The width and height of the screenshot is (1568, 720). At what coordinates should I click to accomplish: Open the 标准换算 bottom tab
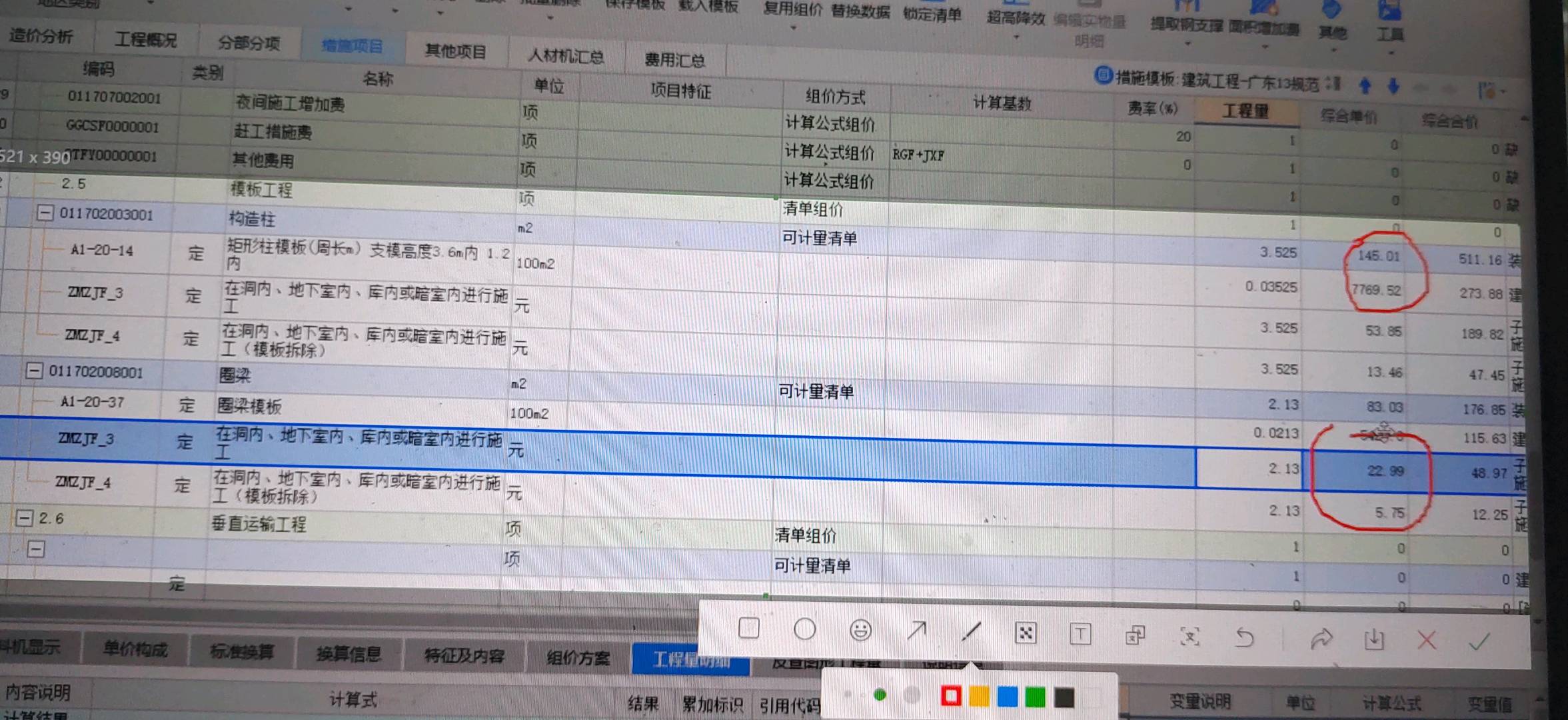241,651
